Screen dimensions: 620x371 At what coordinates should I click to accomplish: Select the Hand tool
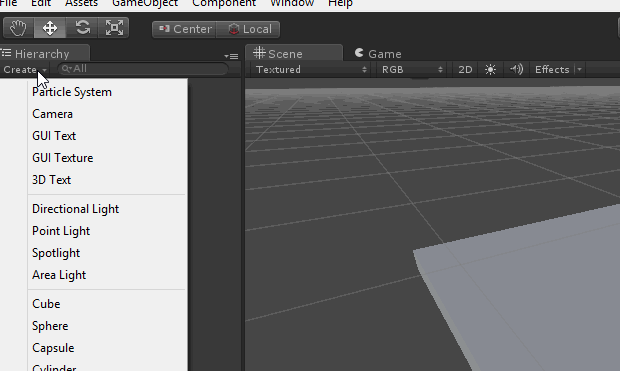(x=18, y=28)
